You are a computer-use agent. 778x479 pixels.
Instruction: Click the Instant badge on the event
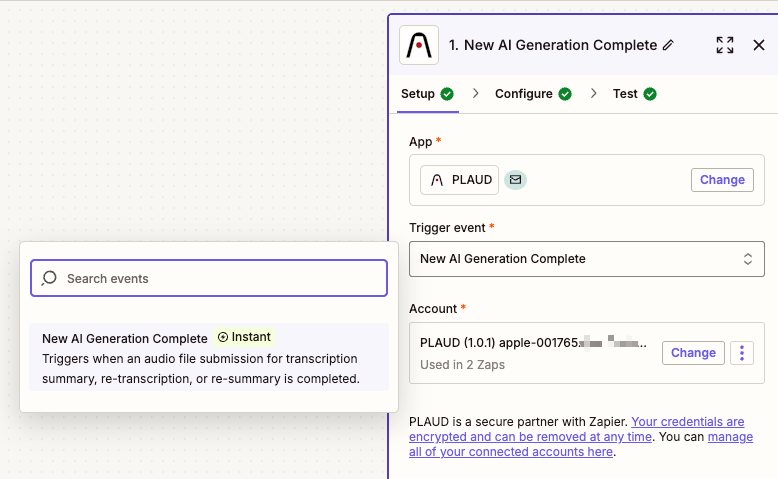244,337
